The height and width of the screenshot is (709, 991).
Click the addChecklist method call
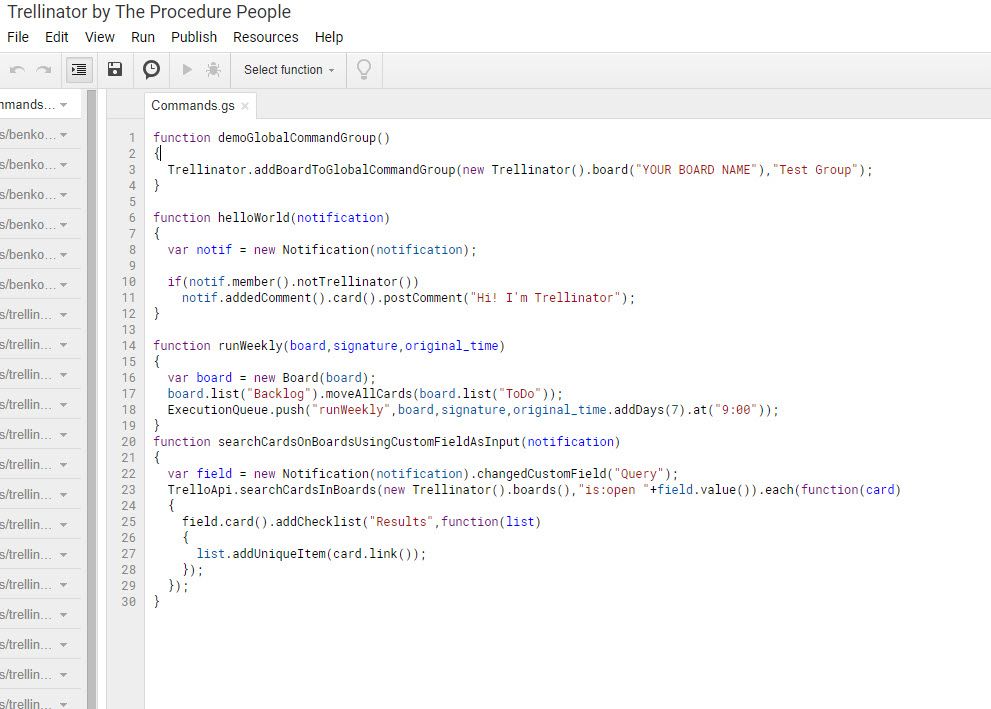[319, 522]
